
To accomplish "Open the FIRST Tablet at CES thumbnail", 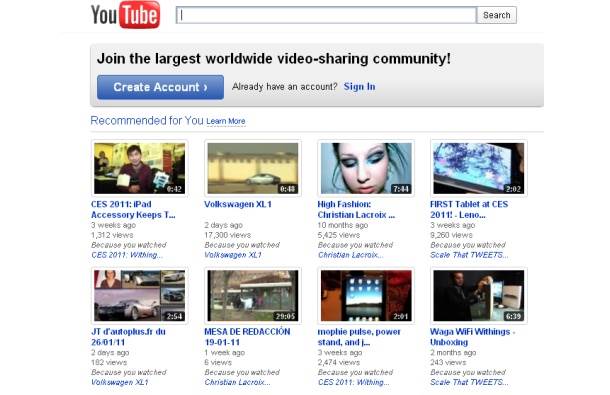I will pos(479,168).
